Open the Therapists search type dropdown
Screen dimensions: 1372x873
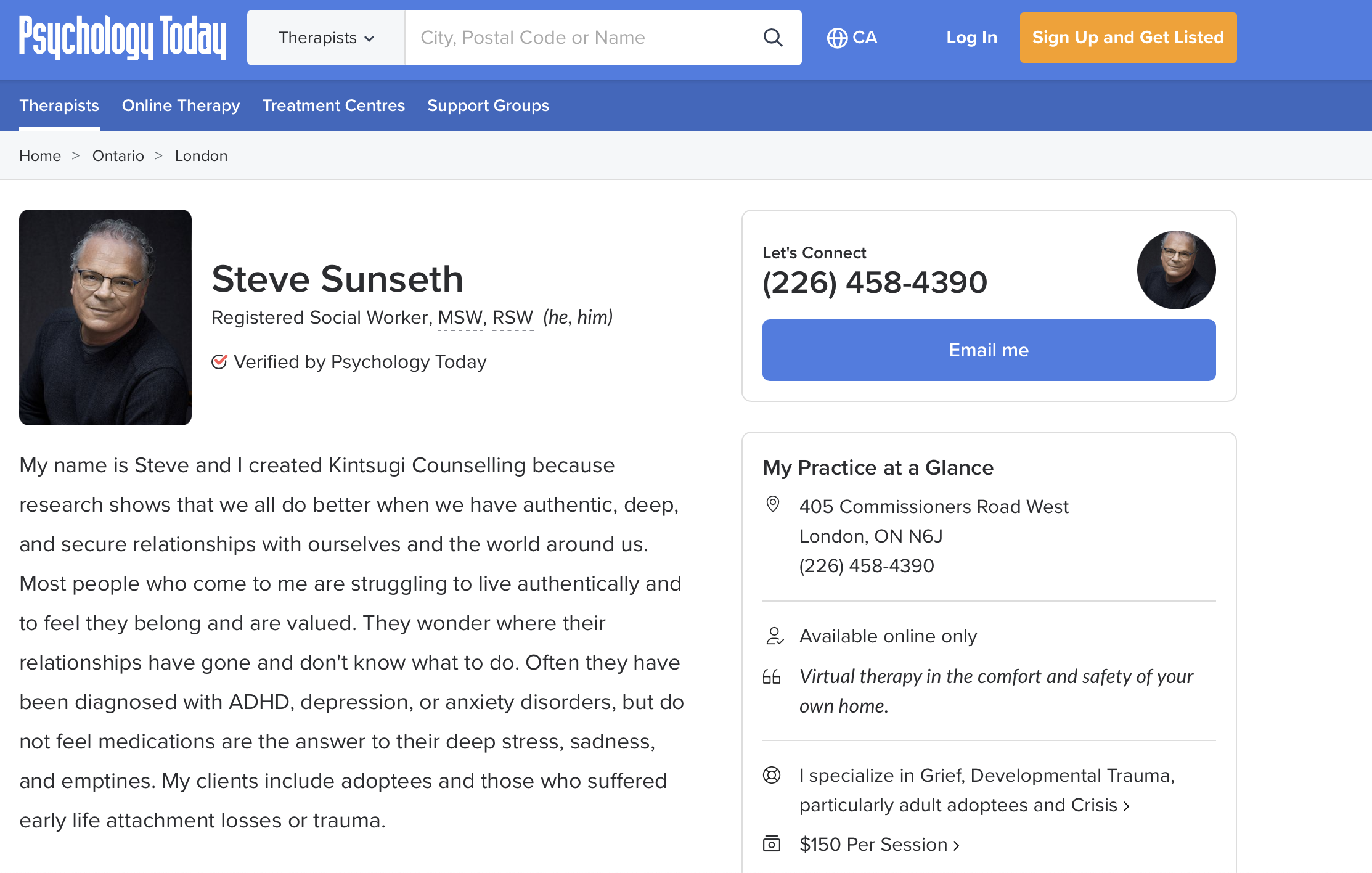pyautogui.click(x=326, y=38)
